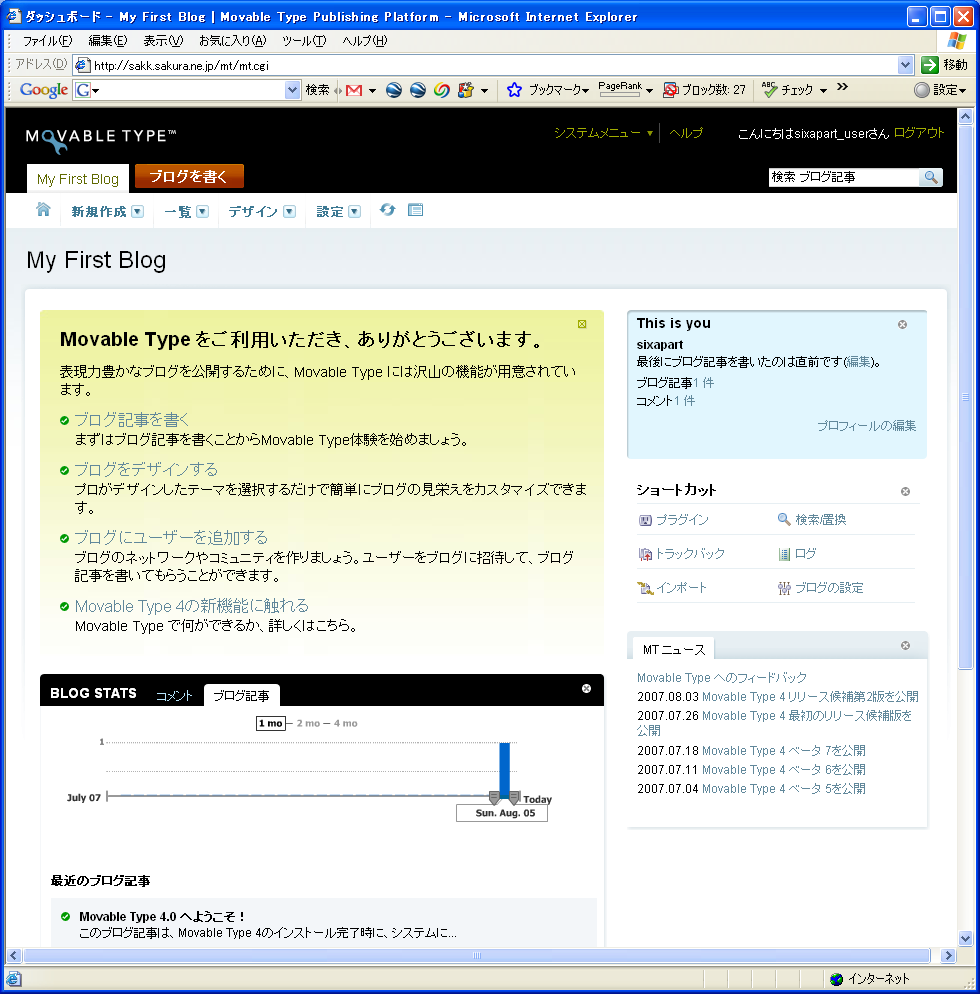Select the My First Blog tab
This screenshot has width=980, height=994.
point(78,179)
